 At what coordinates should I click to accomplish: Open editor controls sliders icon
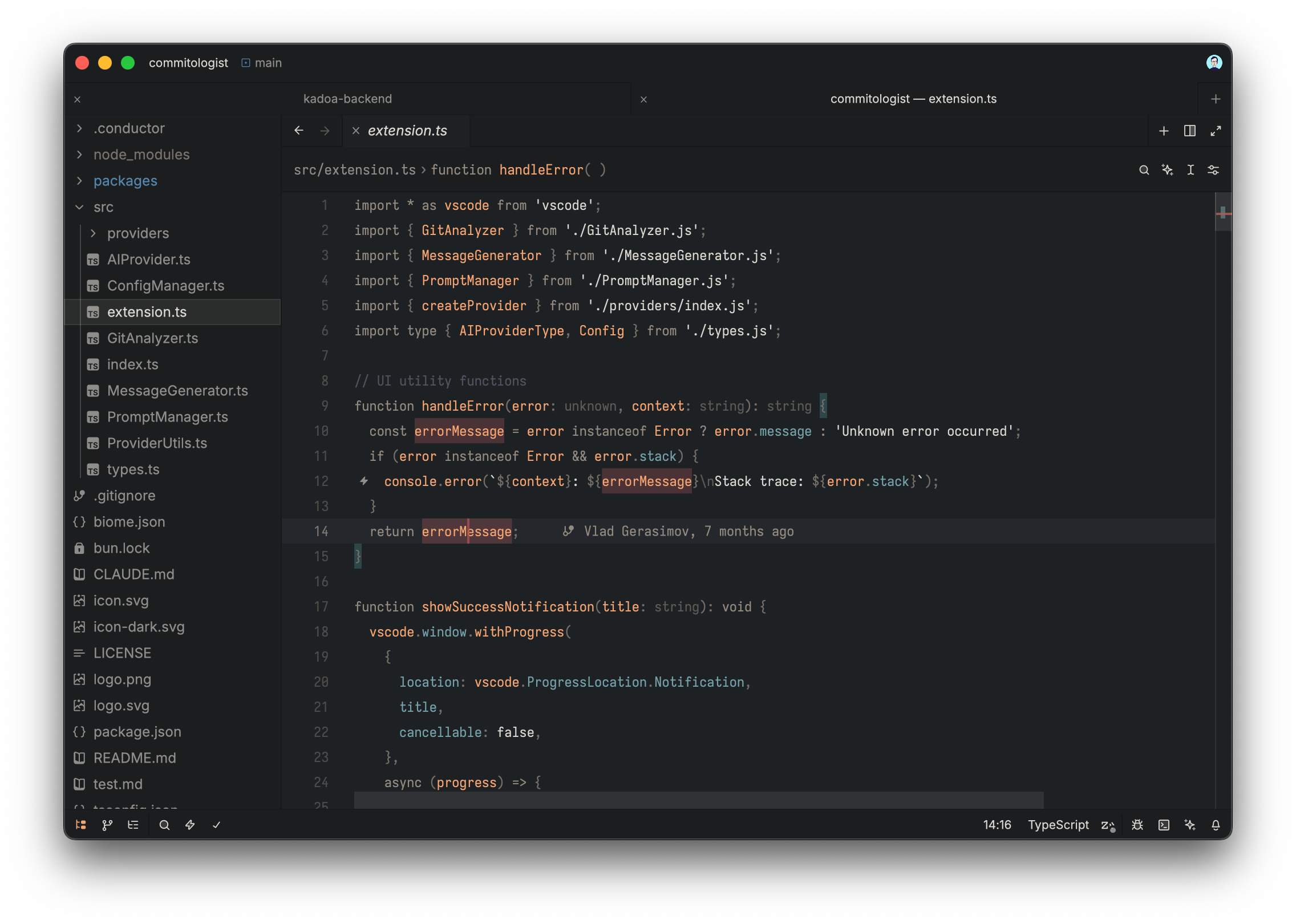pyautogui.click(x=1213, y=170)
